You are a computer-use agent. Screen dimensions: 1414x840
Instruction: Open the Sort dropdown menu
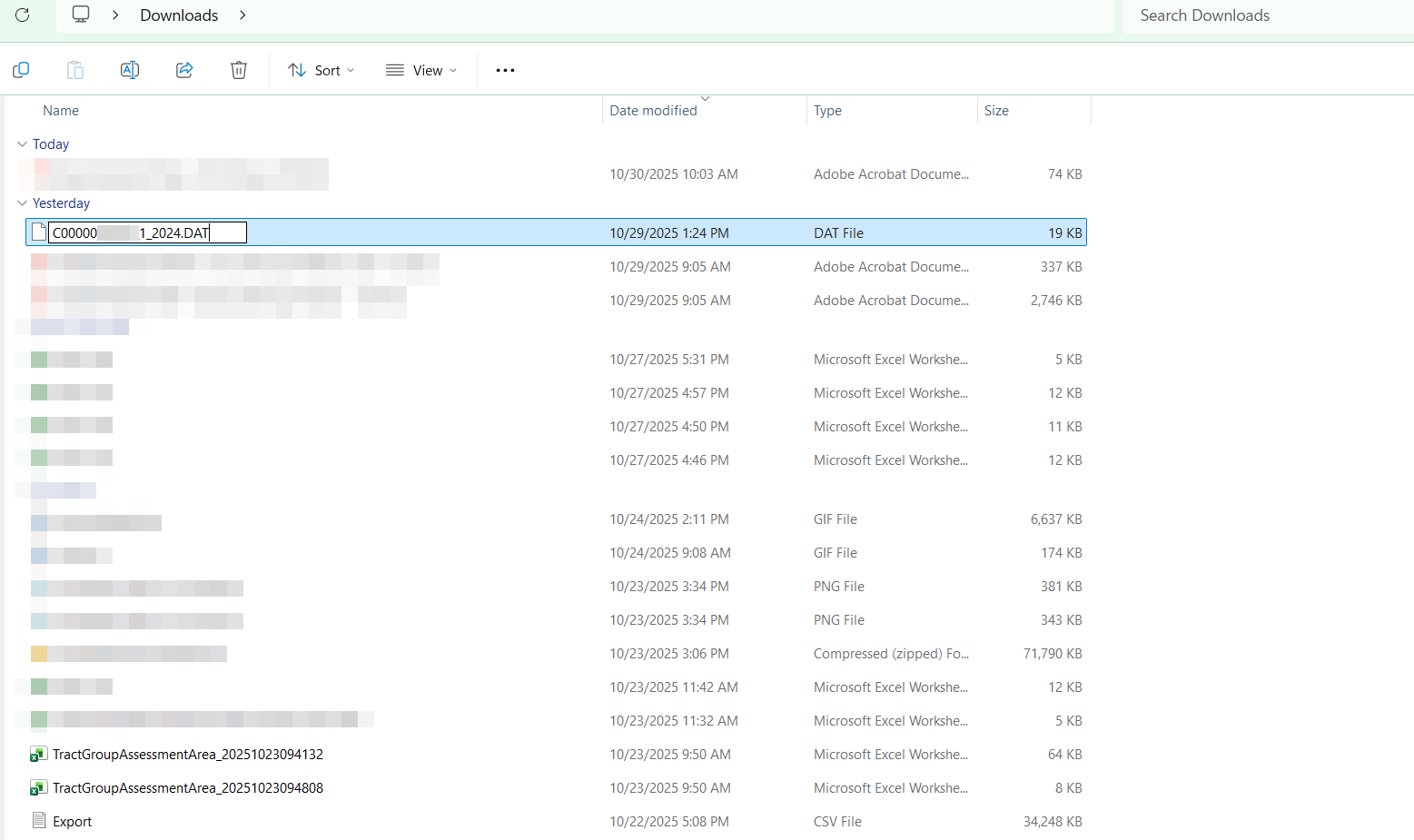[x=321, y=70]
